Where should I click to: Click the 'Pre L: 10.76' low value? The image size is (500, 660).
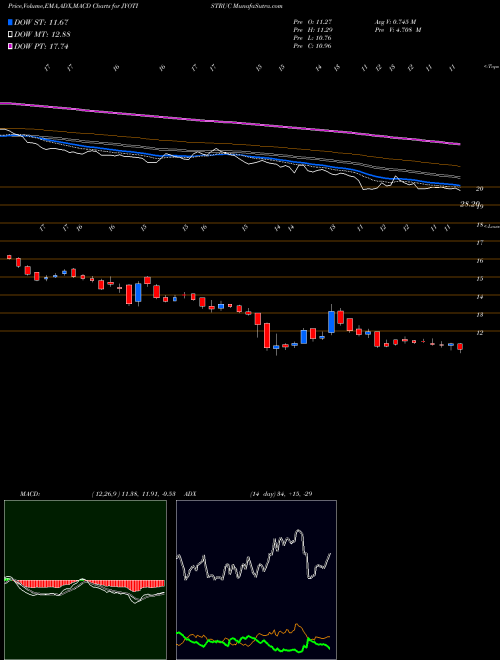tap(313, 38)
